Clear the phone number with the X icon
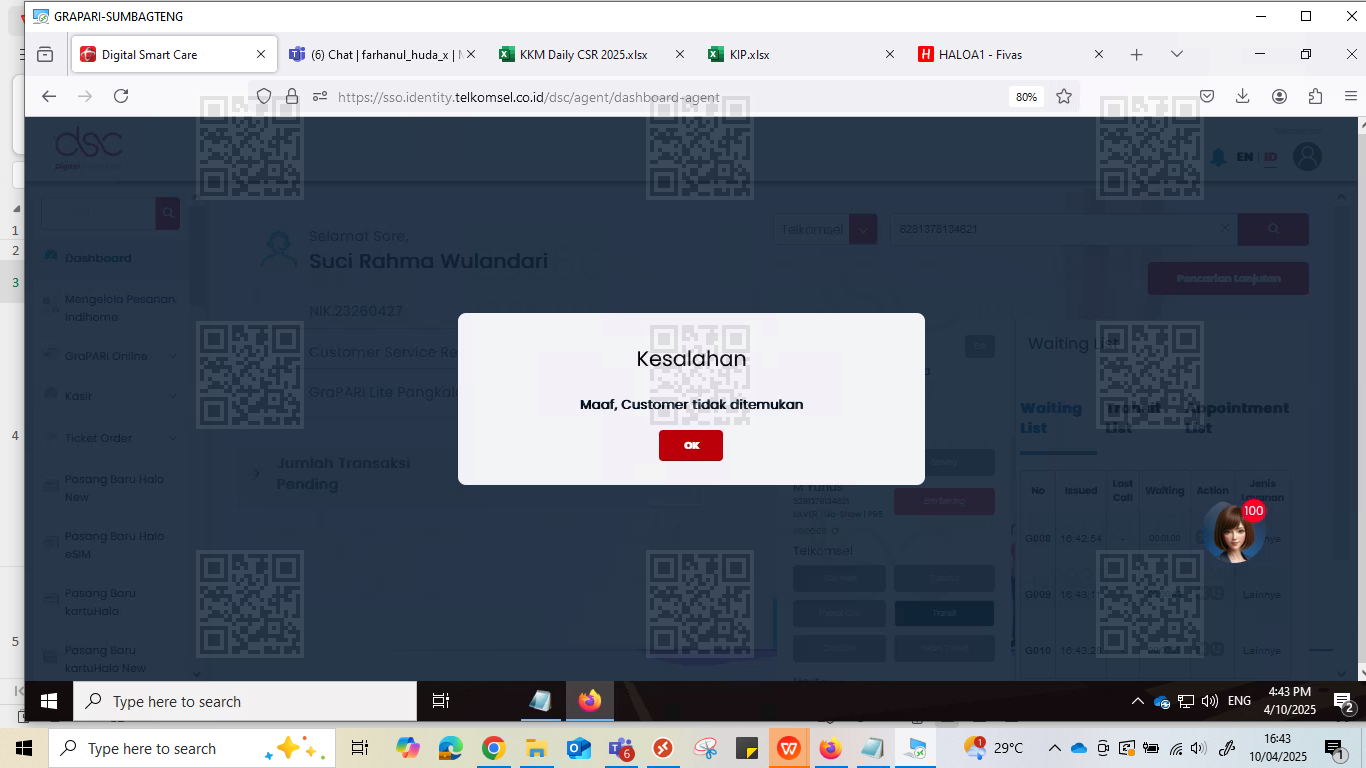Screen dimensions: 1366x768 coord(1225,228)
